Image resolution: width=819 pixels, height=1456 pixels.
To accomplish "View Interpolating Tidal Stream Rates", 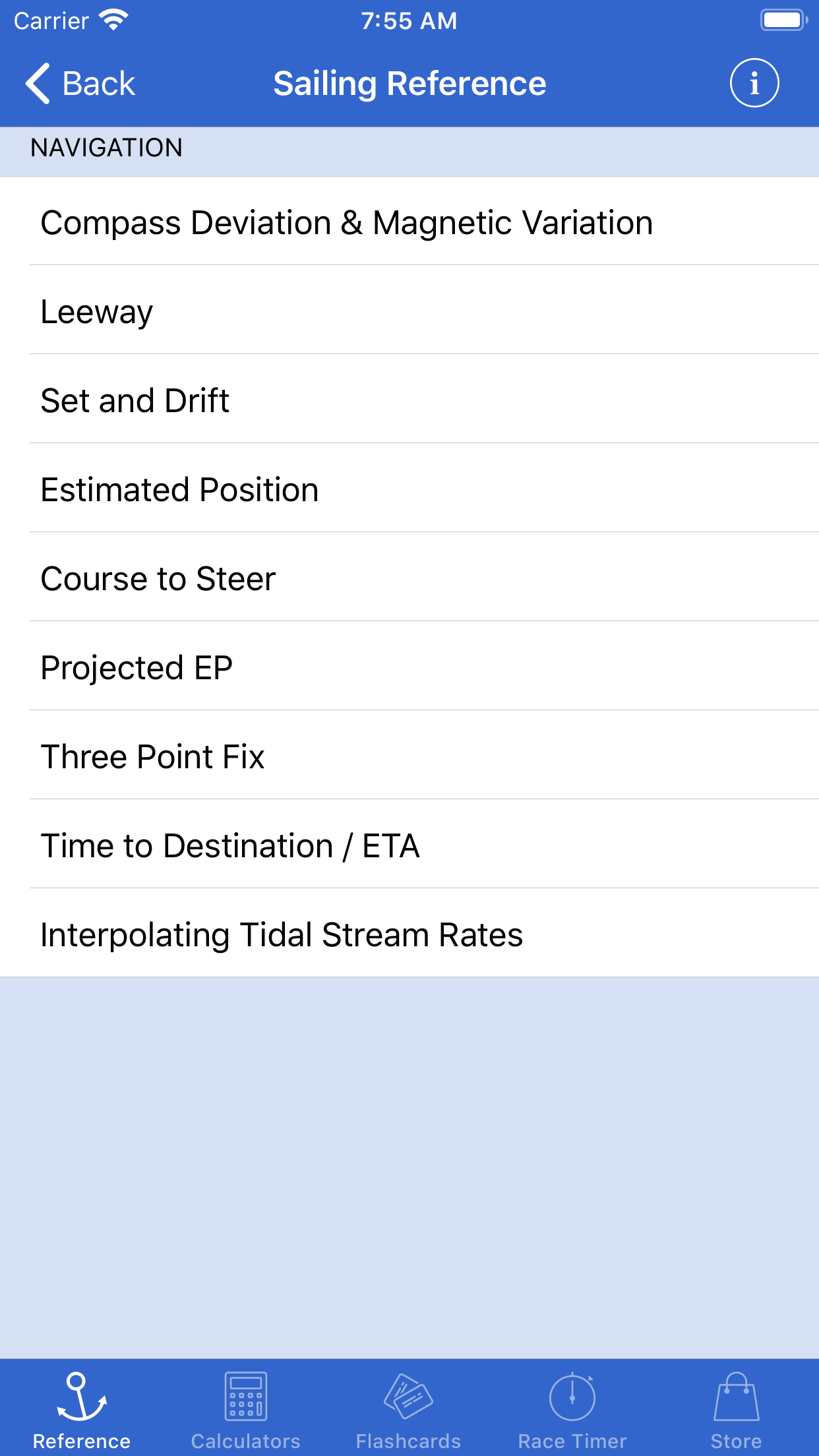I will pyautogui.click(x=282, y=934).
